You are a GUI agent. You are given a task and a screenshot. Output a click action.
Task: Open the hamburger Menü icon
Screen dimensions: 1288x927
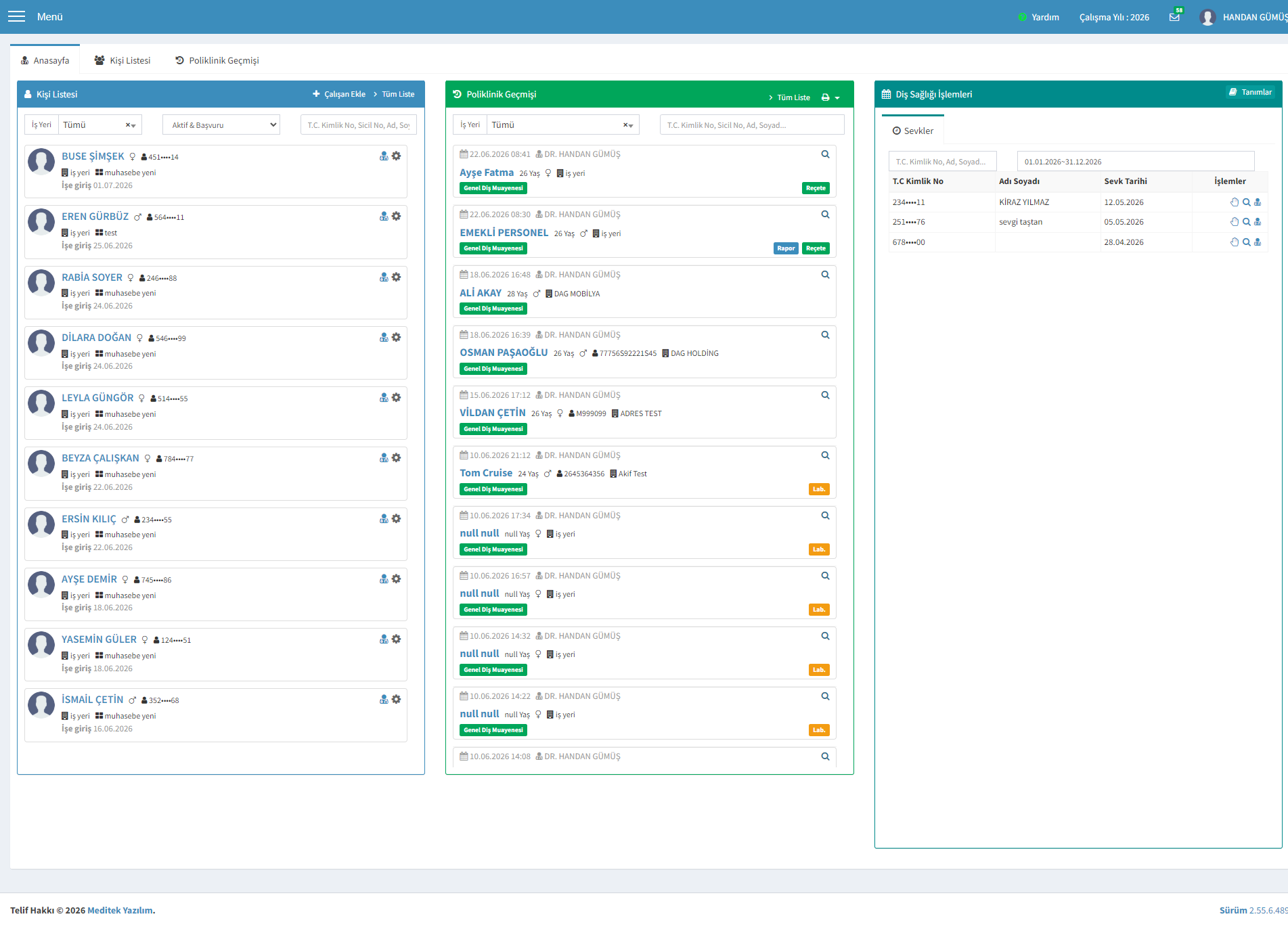(16, 17)
